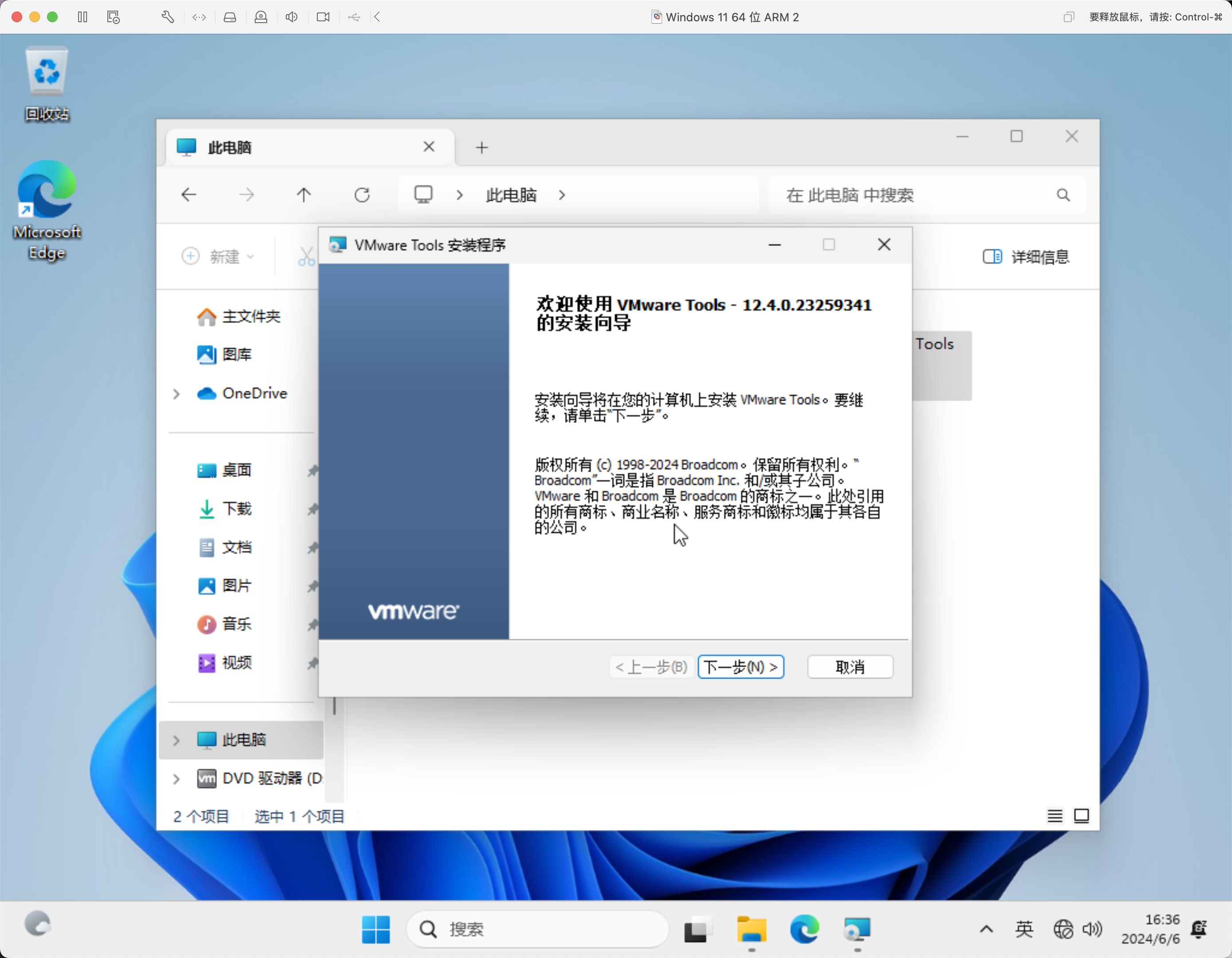Image resolution: width=1232 pixels, height=958 pixels.
Task: Open VM settings wrench icon
Action: coord(168,17)
